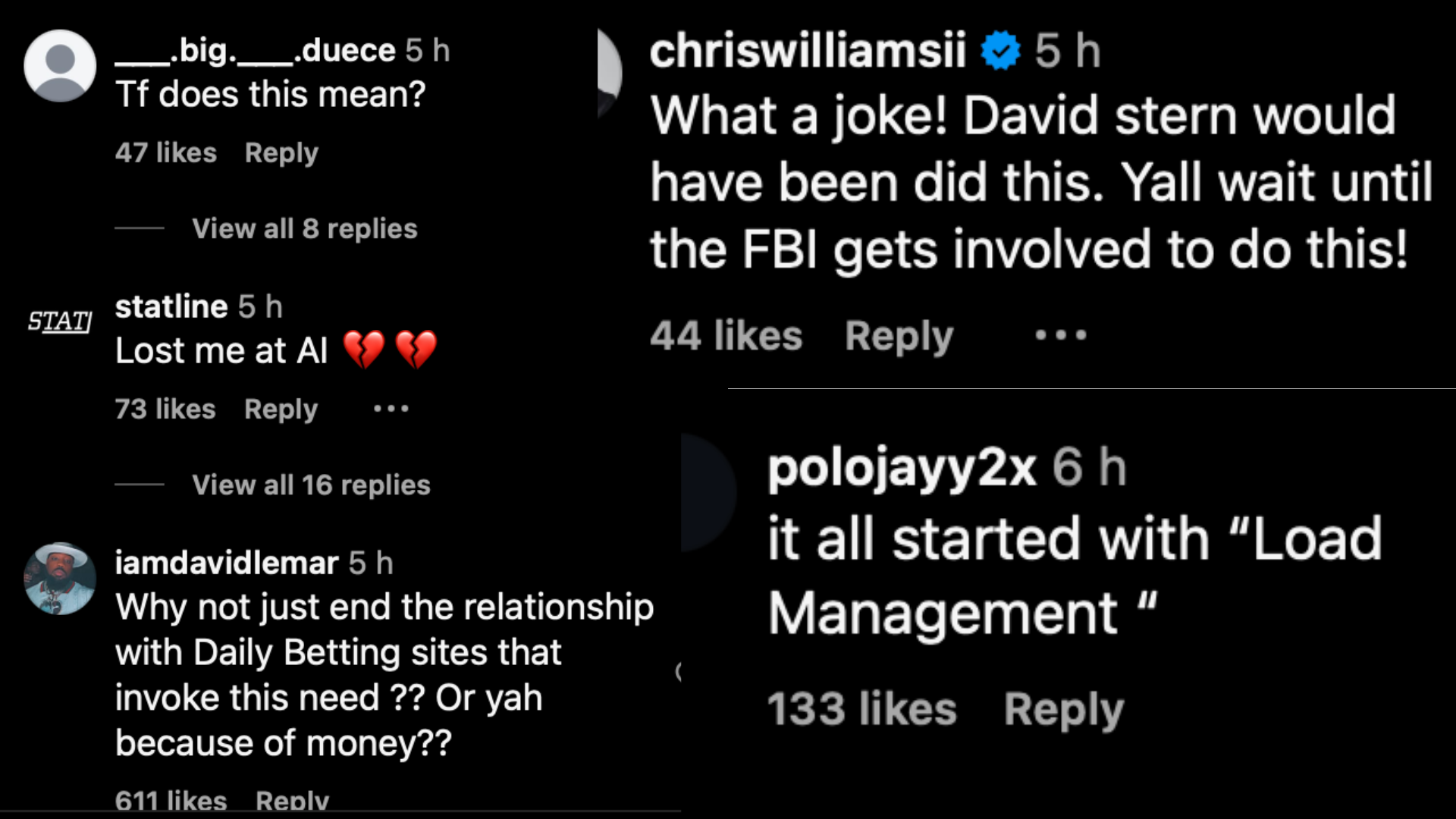Open the statline username link
Screen dimensions: 1456x819
pos(171,307)
